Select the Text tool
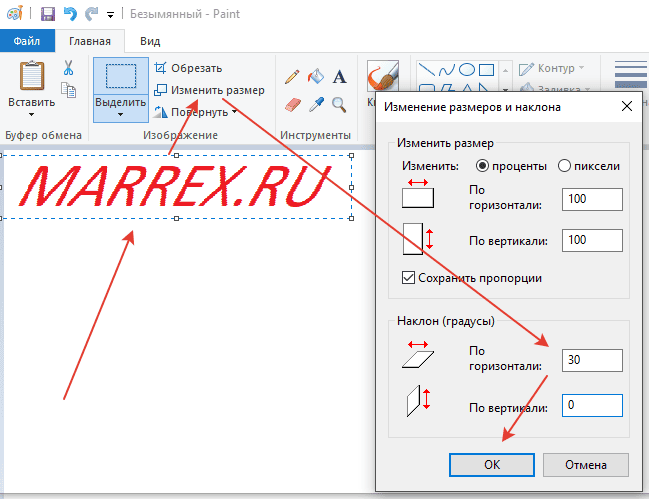Viewport: 649px width, 499px height. click(x=339, y=77)
